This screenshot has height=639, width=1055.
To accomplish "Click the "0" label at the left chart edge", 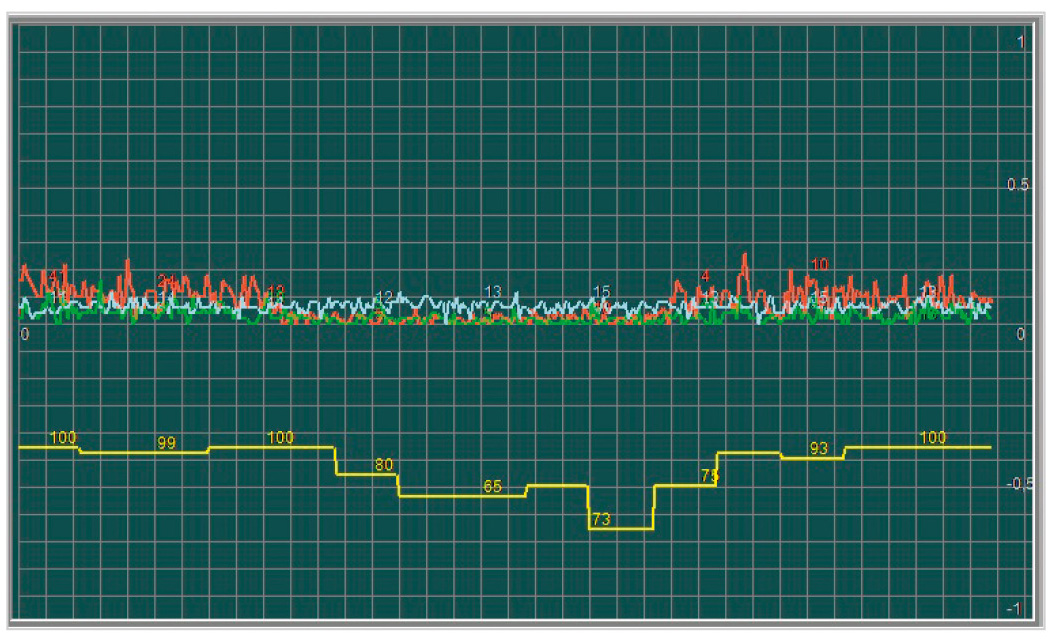I will point(25,334).
